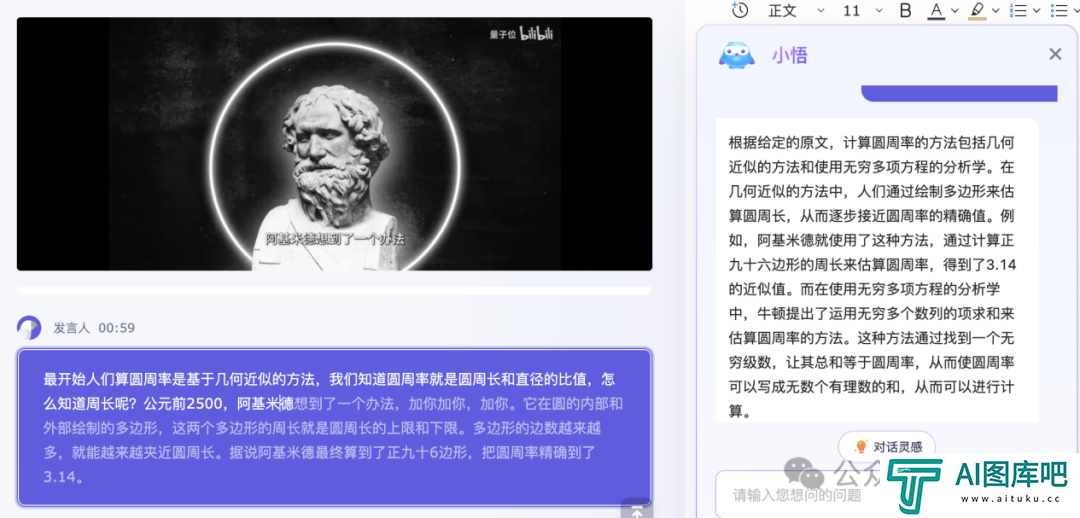The width and height of the screenshot is (1080, 518).
Task: Close the 小悟 assistant panel
Action: (1055, 54)
